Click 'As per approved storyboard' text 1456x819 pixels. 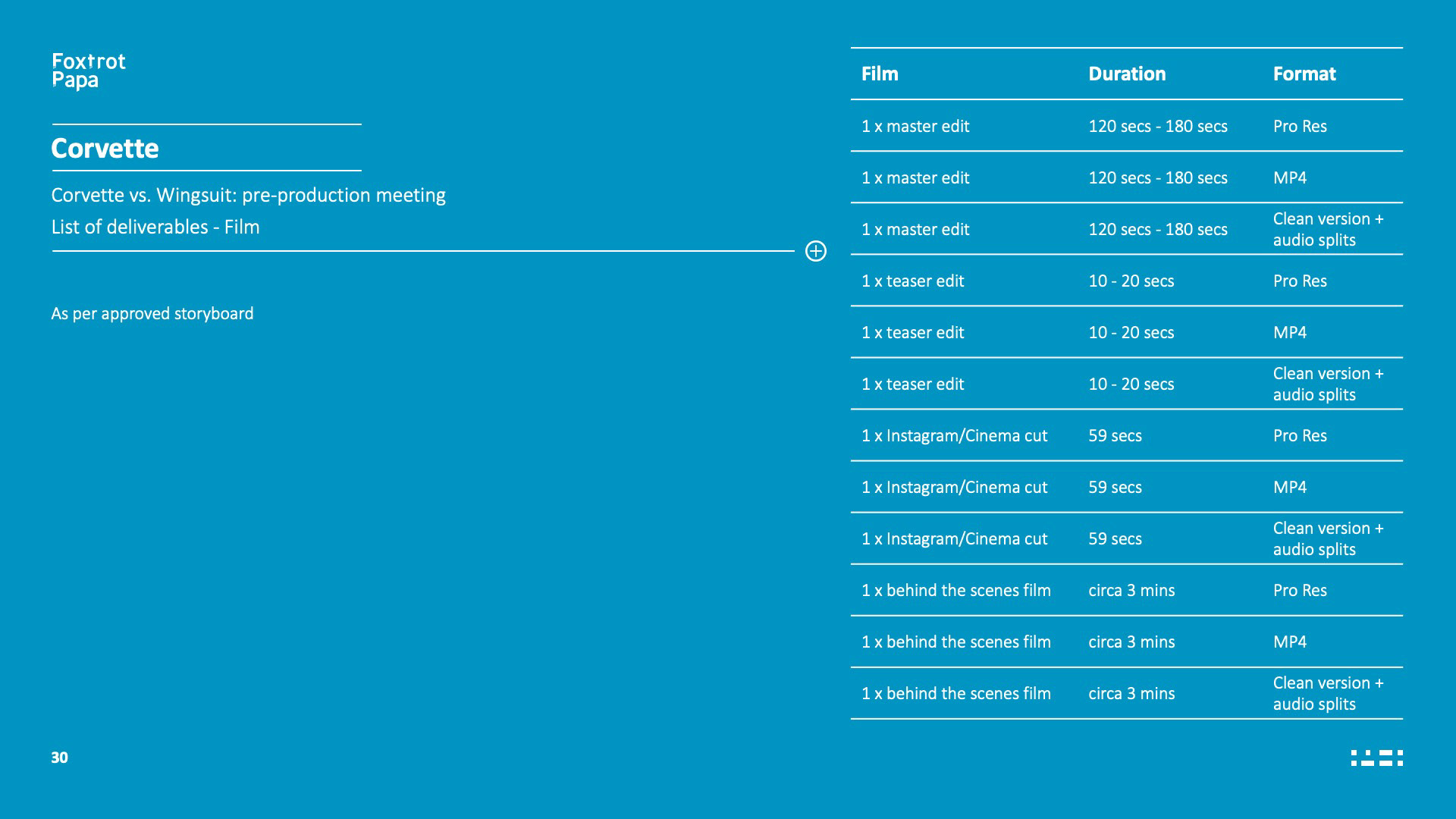click(152, 314)
